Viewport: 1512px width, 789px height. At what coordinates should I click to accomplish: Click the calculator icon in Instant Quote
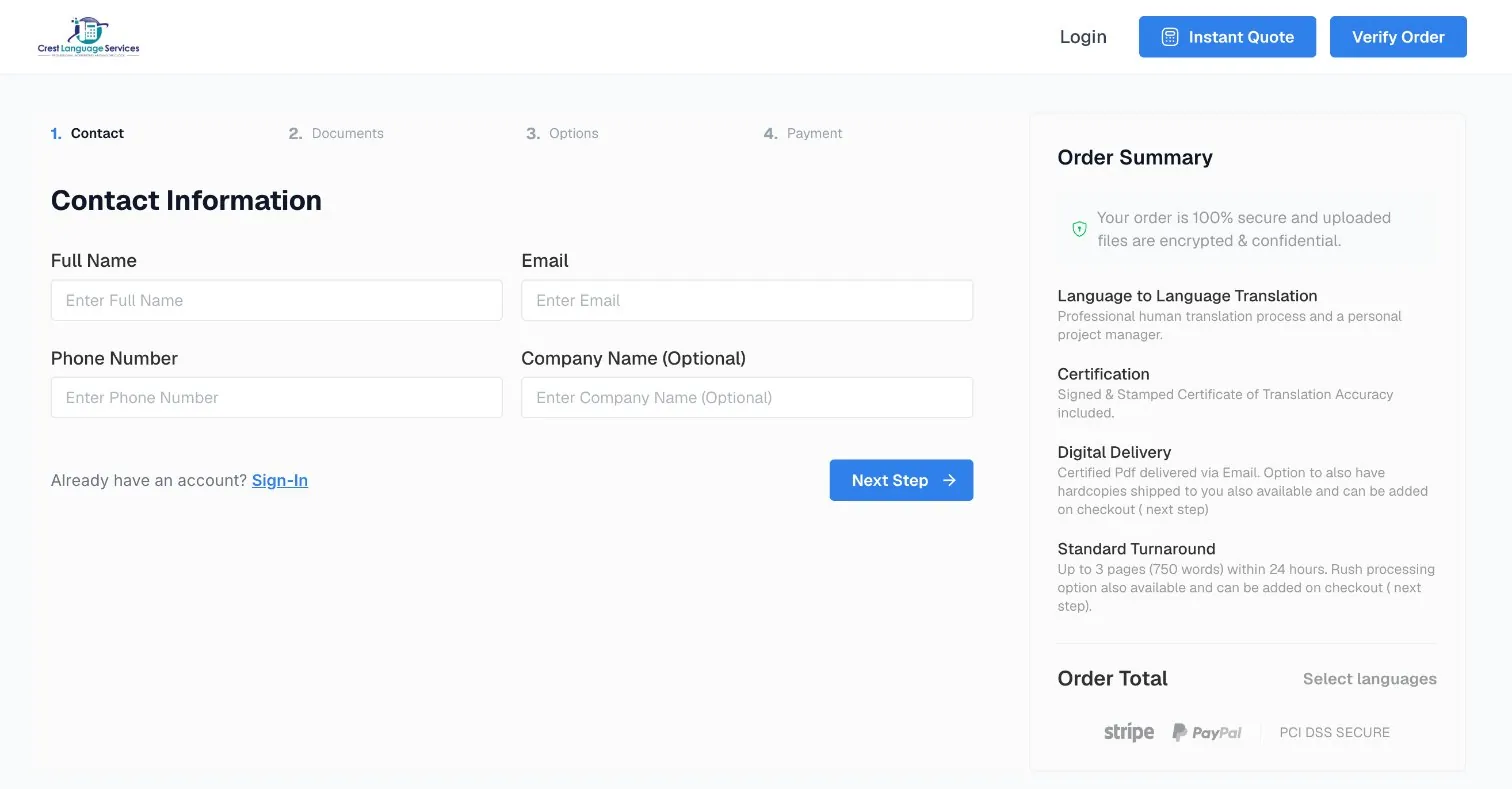(1169, 37)
